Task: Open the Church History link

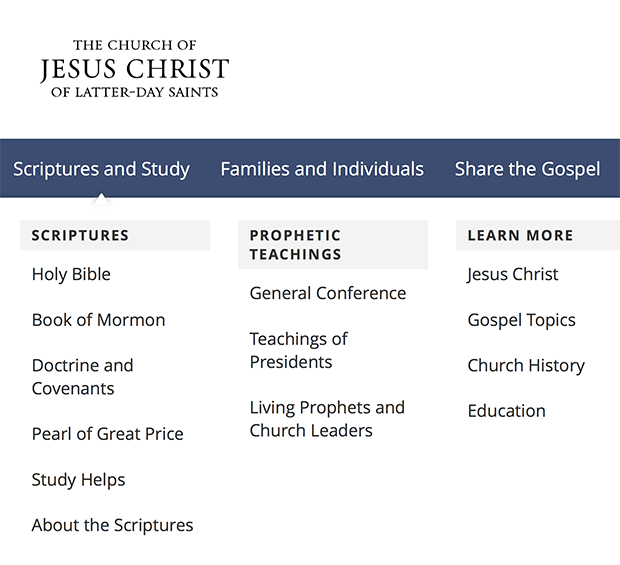Action: pyautogui.click(x=526, y=365)
